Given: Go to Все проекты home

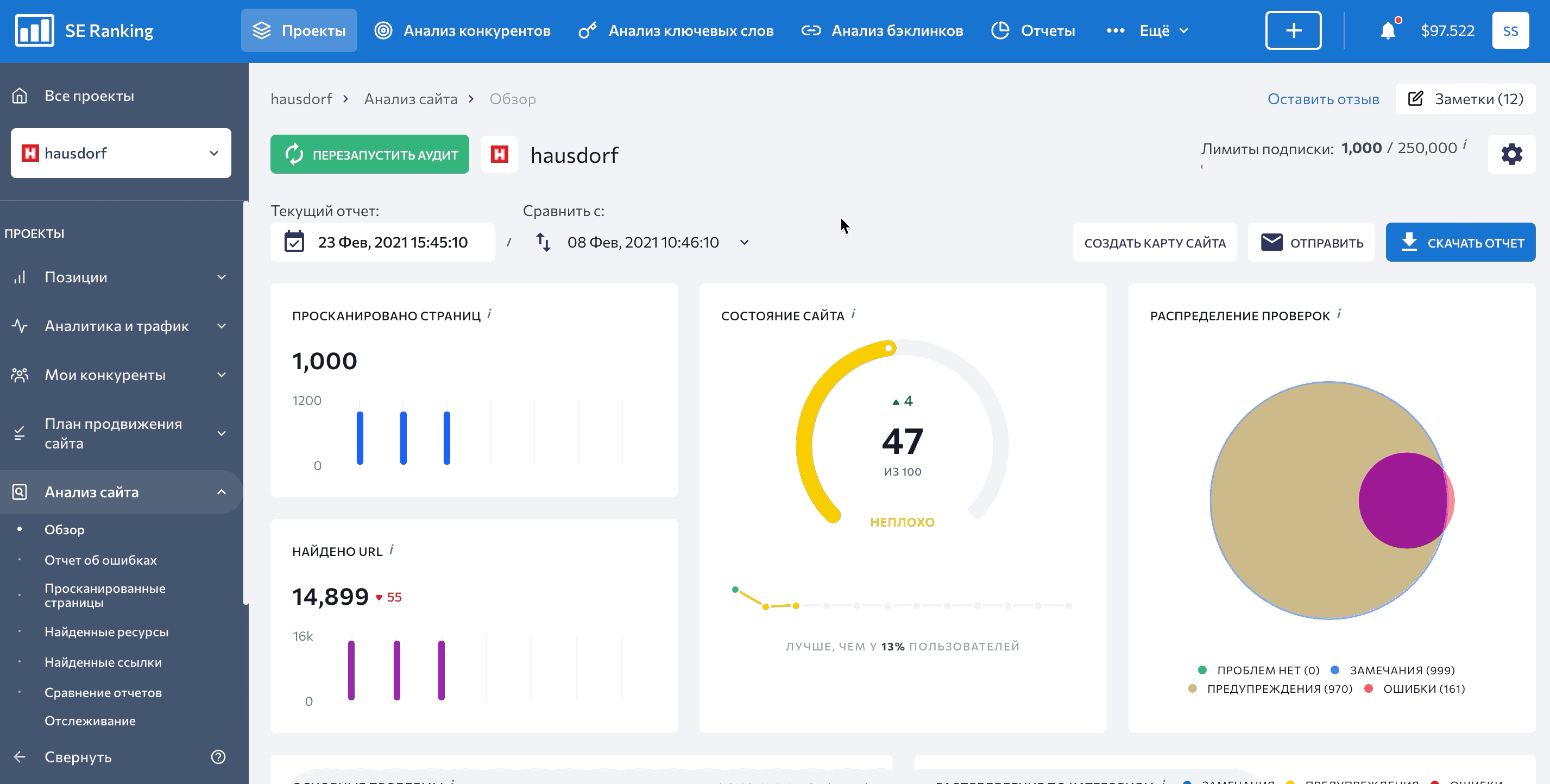Looking at the screenshot, I should coord(73,96).
